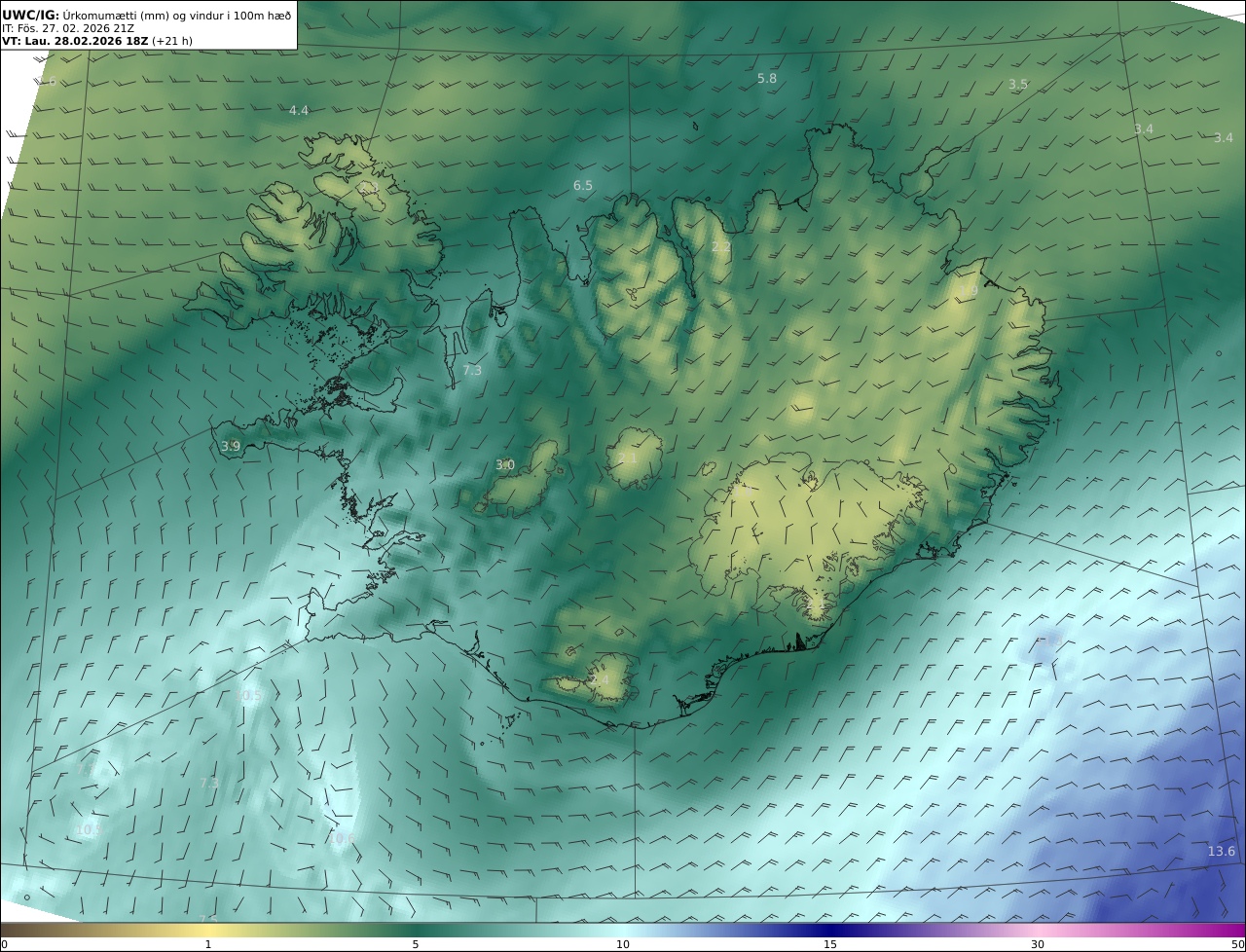Click the '50' tick label on the color scale

(x=1237, y=944)
